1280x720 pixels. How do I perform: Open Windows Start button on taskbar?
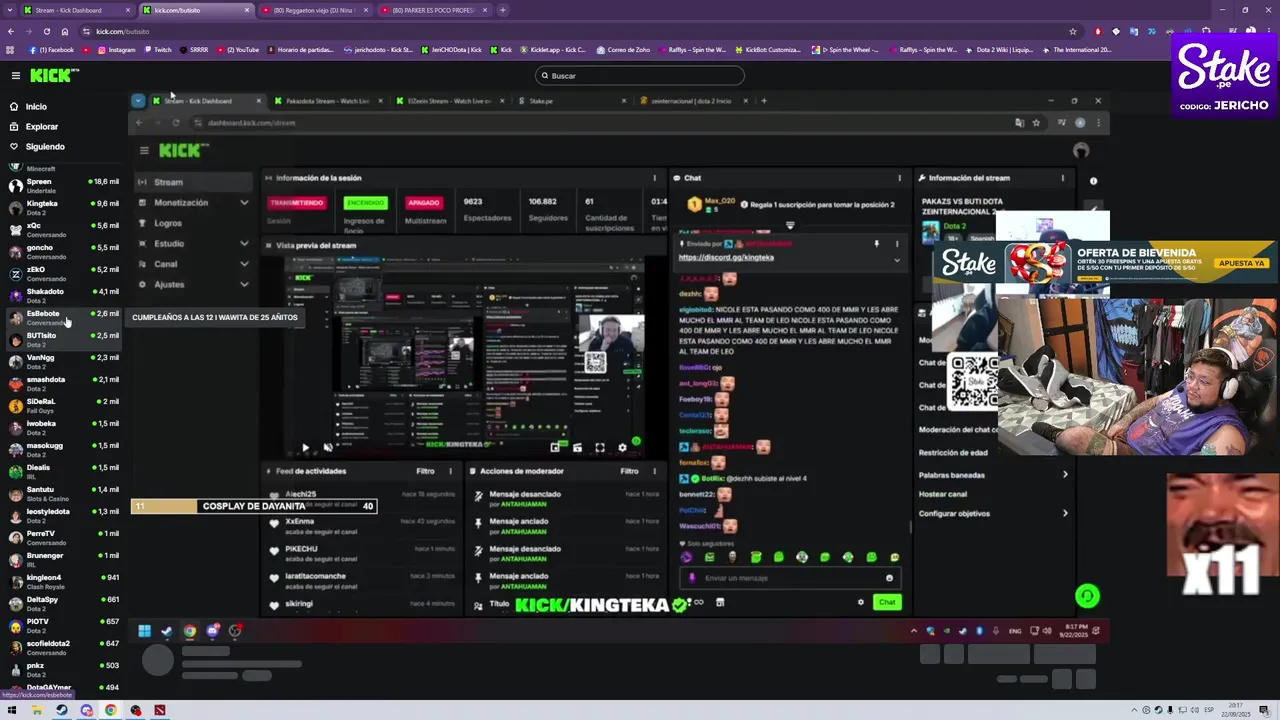[x=11, y=710]
